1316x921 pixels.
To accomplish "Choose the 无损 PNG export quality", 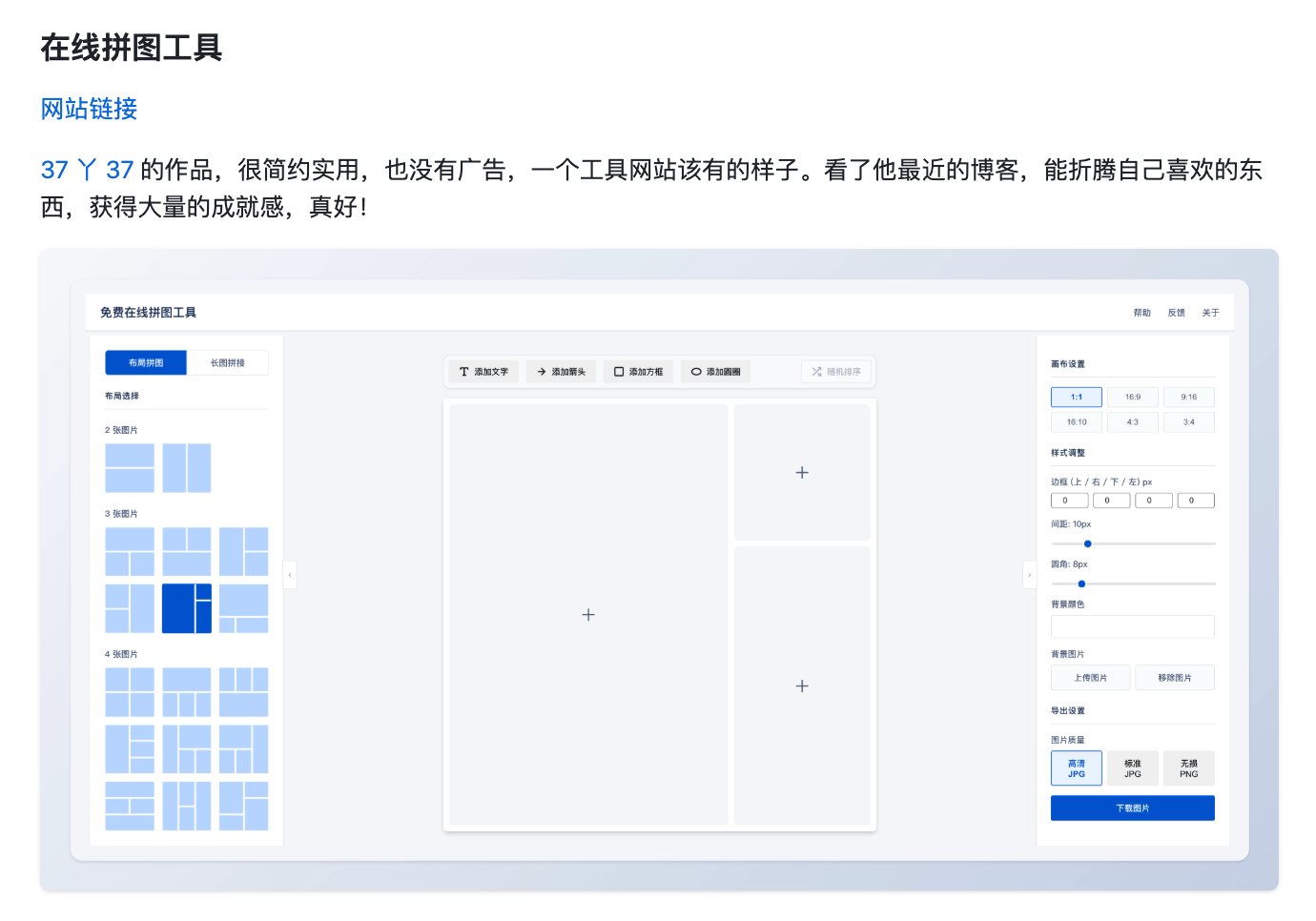I will (1188, 768).
